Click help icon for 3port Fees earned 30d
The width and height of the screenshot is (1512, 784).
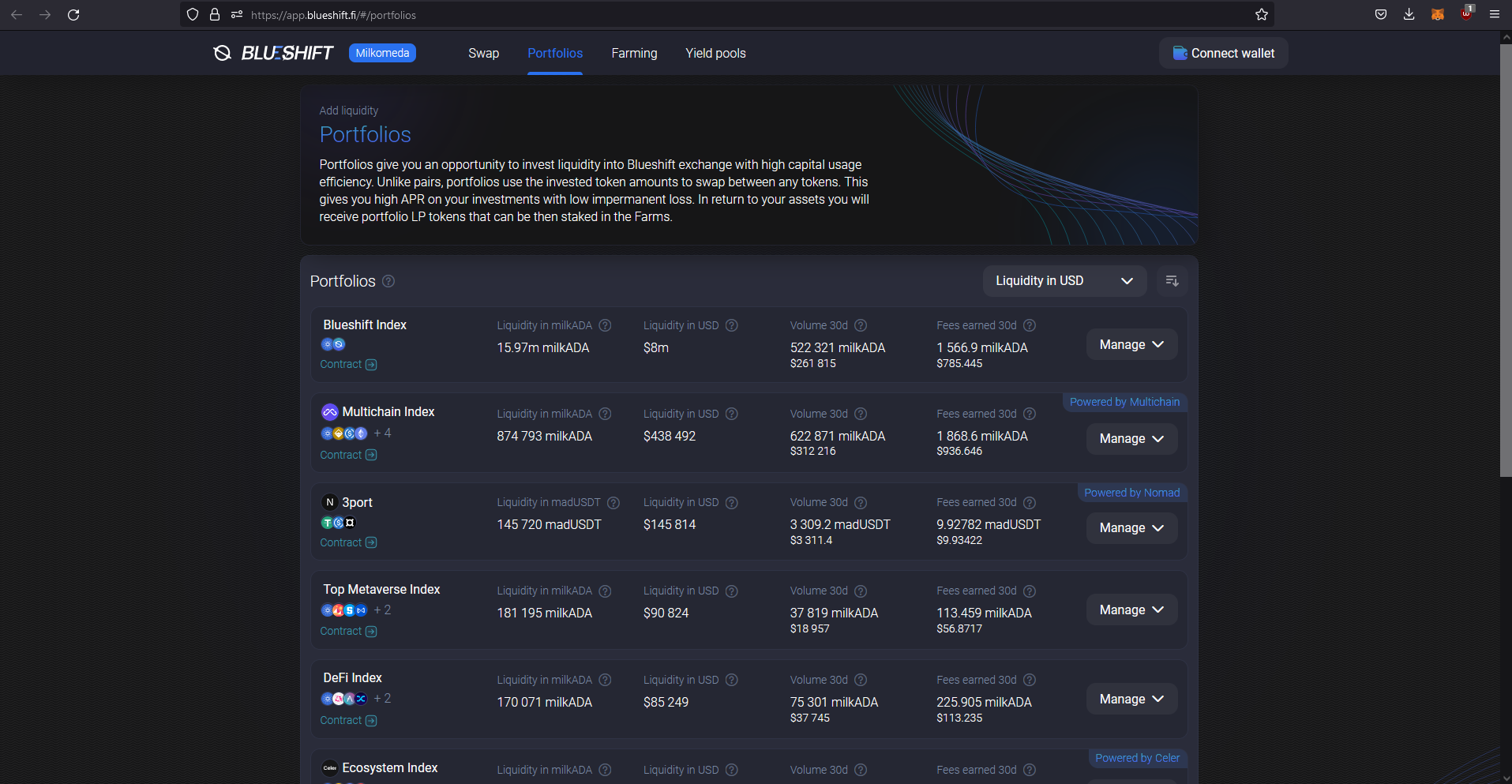click(1030, 503)
